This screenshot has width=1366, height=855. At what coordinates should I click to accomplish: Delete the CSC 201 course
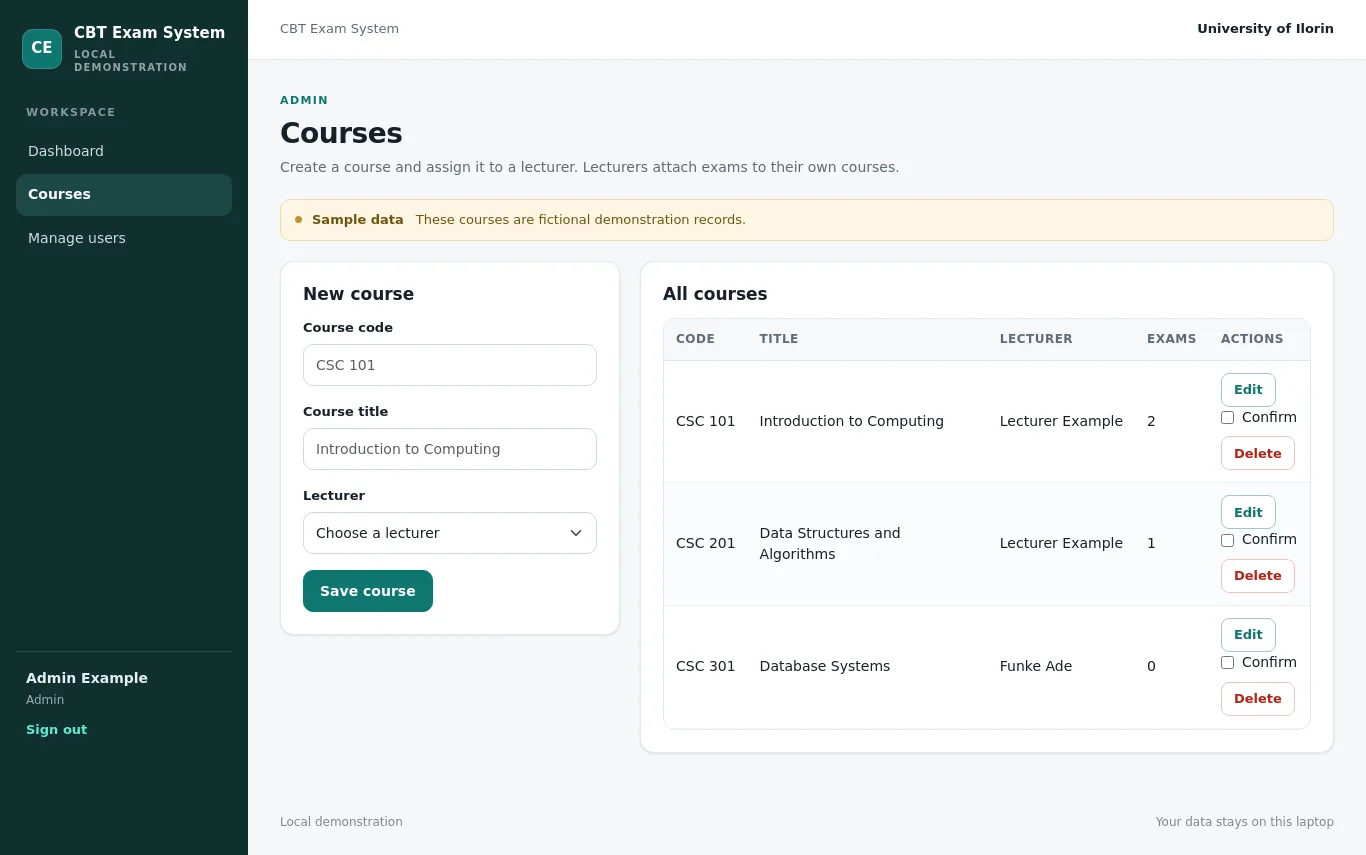pyautogui.click(x=1258, y=576)
